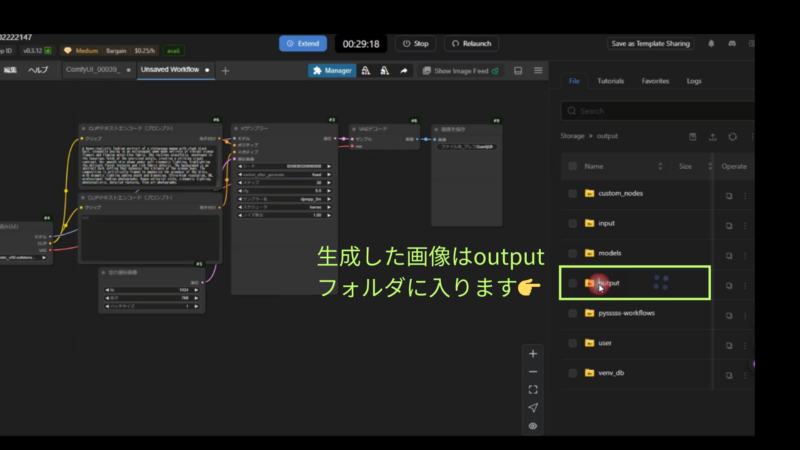800x450 pixels.
Task: Switch to the Logs tab
Action: pos(694,81)
